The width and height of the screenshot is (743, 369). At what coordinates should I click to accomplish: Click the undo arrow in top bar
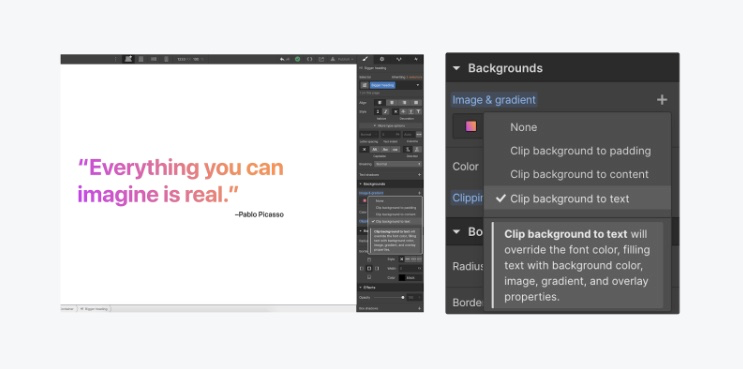[282, 59]
